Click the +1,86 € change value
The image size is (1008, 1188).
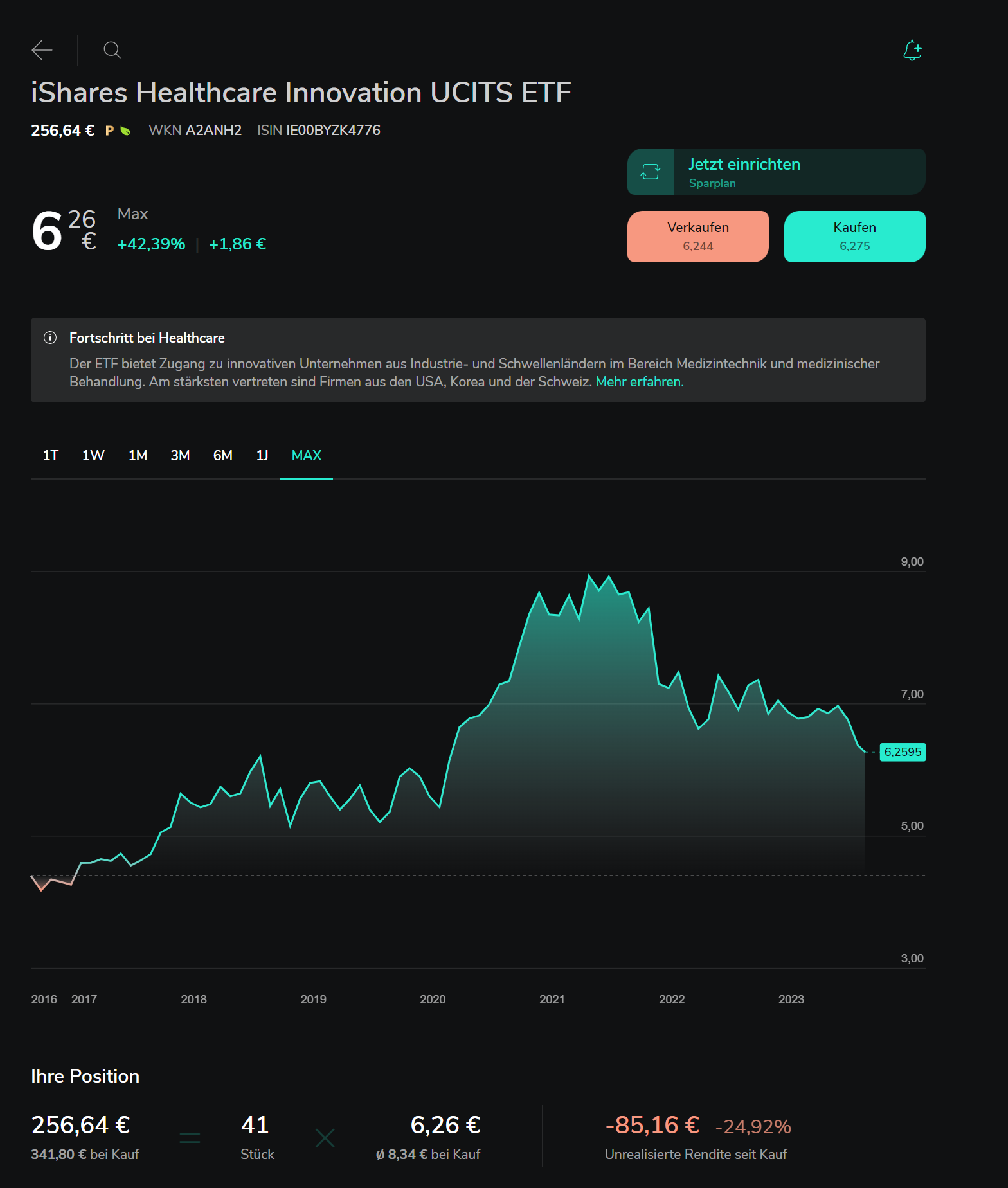tap(237, 244)
